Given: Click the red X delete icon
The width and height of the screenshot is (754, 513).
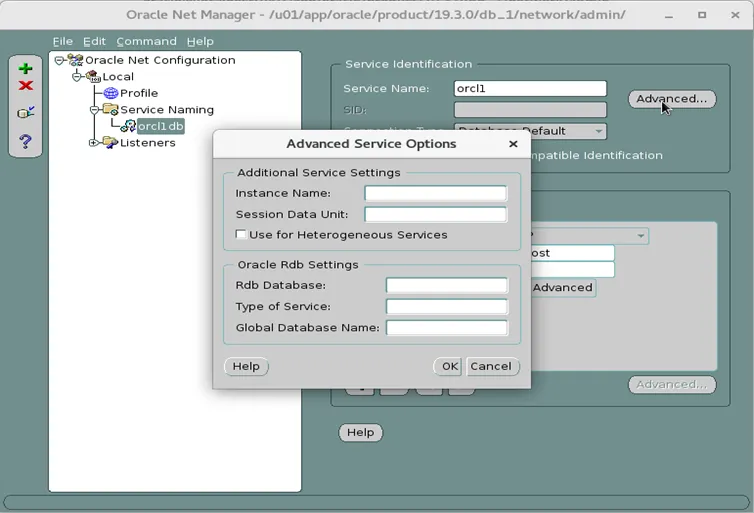Looking at the screenshot, I should 25,86.
